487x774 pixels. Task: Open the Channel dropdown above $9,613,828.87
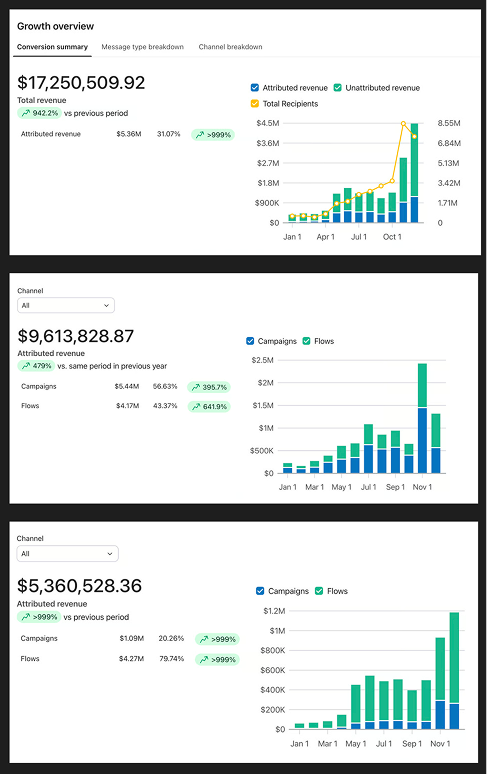pyautogui.click(x=66, y=305)
